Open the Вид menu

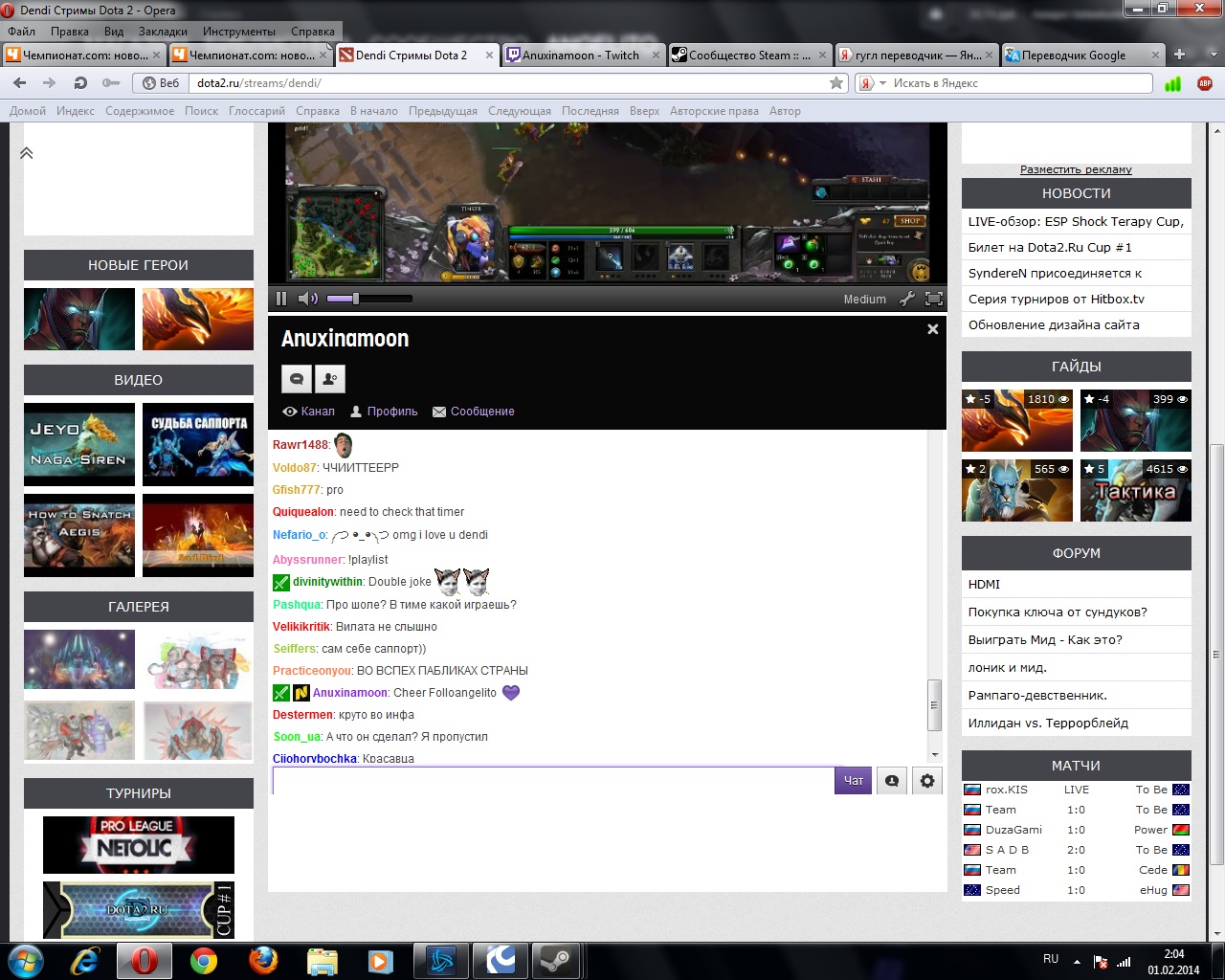[x=114, y=32]
